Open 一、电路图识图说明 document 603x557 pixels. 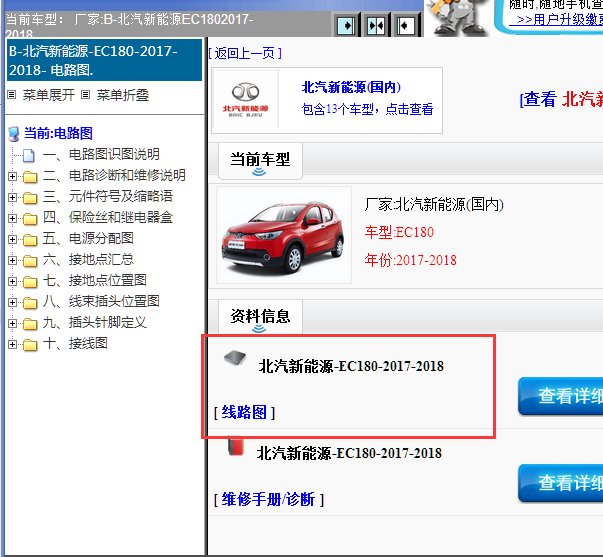tap(101, 154)
